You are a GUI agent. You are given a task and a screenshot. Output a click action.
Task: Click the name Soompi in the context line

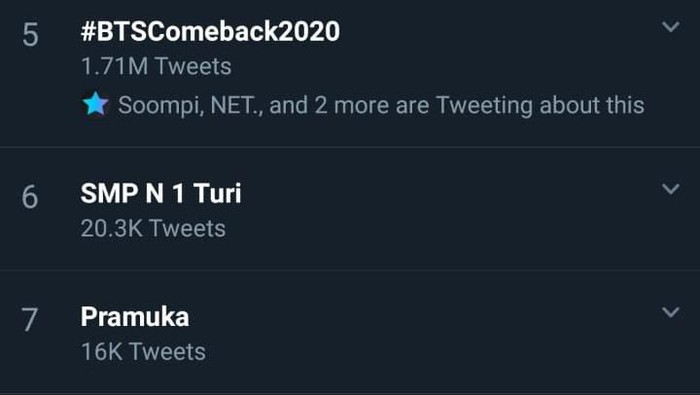click(x=161, y=106)
